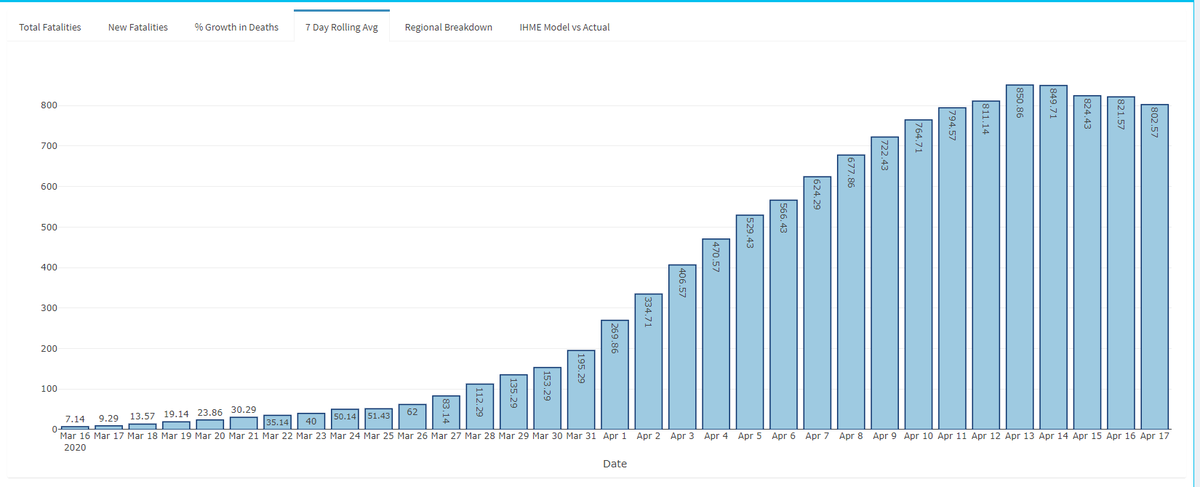Click the bar labeled 624.29
Image resolution: width=1200 pixels, height=487 pixels.
click(x=817, y=303)
